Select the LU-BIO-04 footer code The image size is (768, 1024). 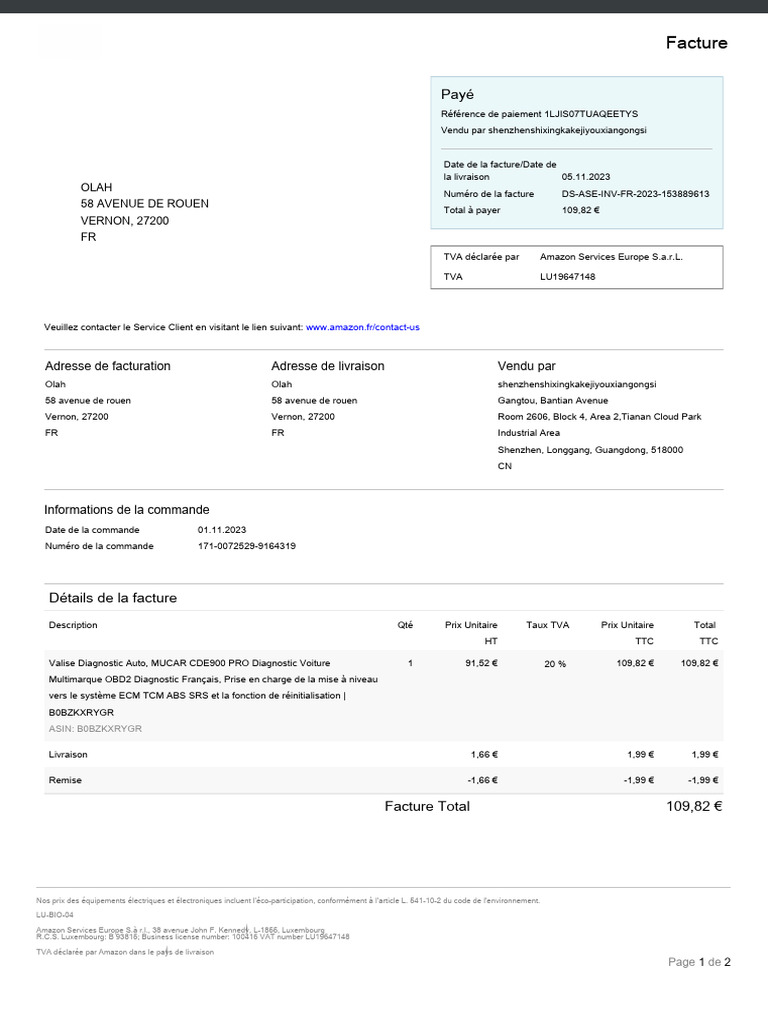tap(55, 915)
